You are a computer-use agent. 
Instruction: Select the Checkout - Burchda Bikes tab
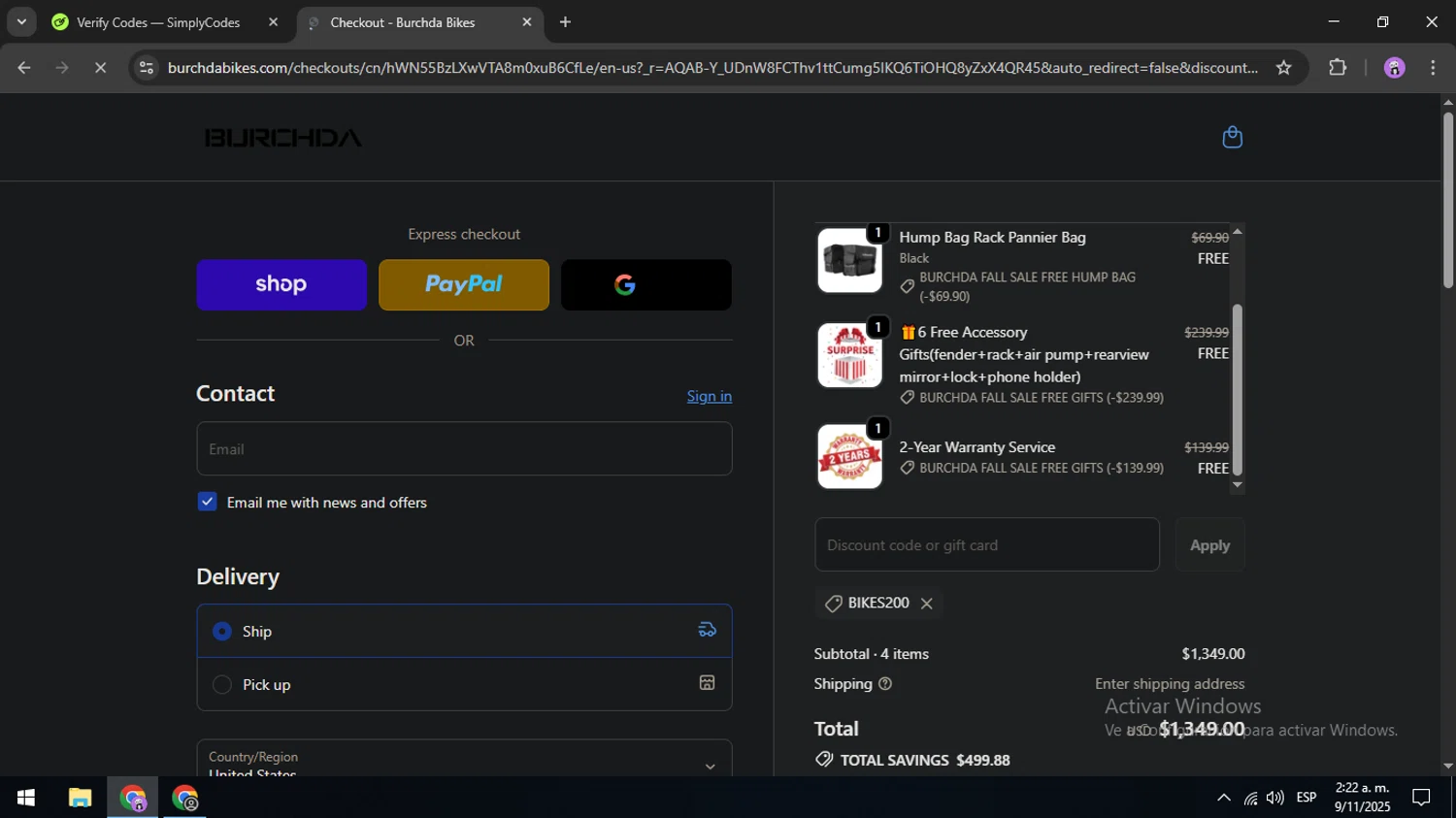pyautogui.click(x=402, y=22)
